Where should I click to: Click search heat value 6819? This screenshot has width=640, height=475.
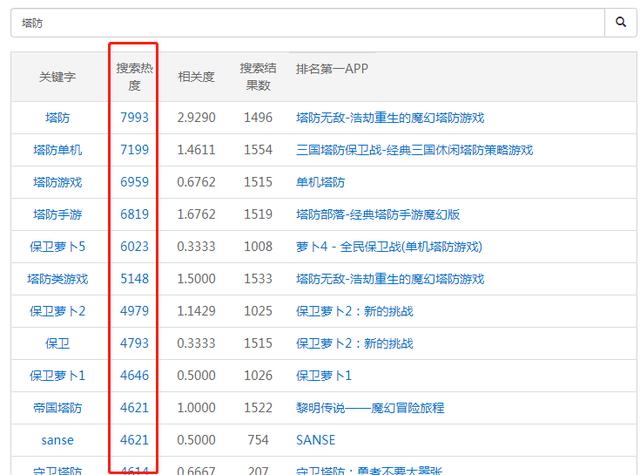click(134, 214)
